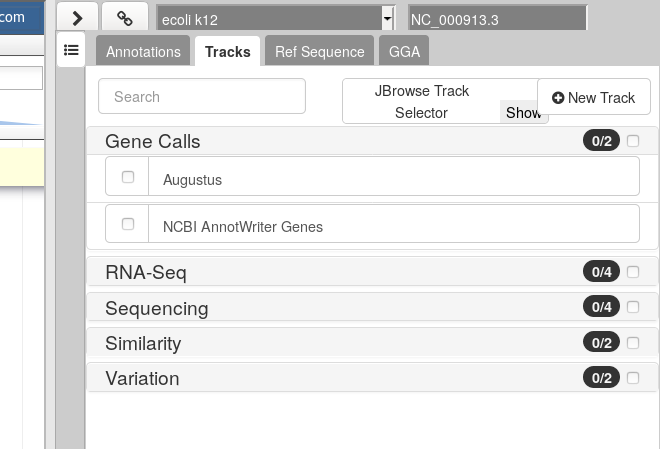Open the Ref Sequence tab
660x449 pixels.
pyautogui.click(x=319, y=52)
